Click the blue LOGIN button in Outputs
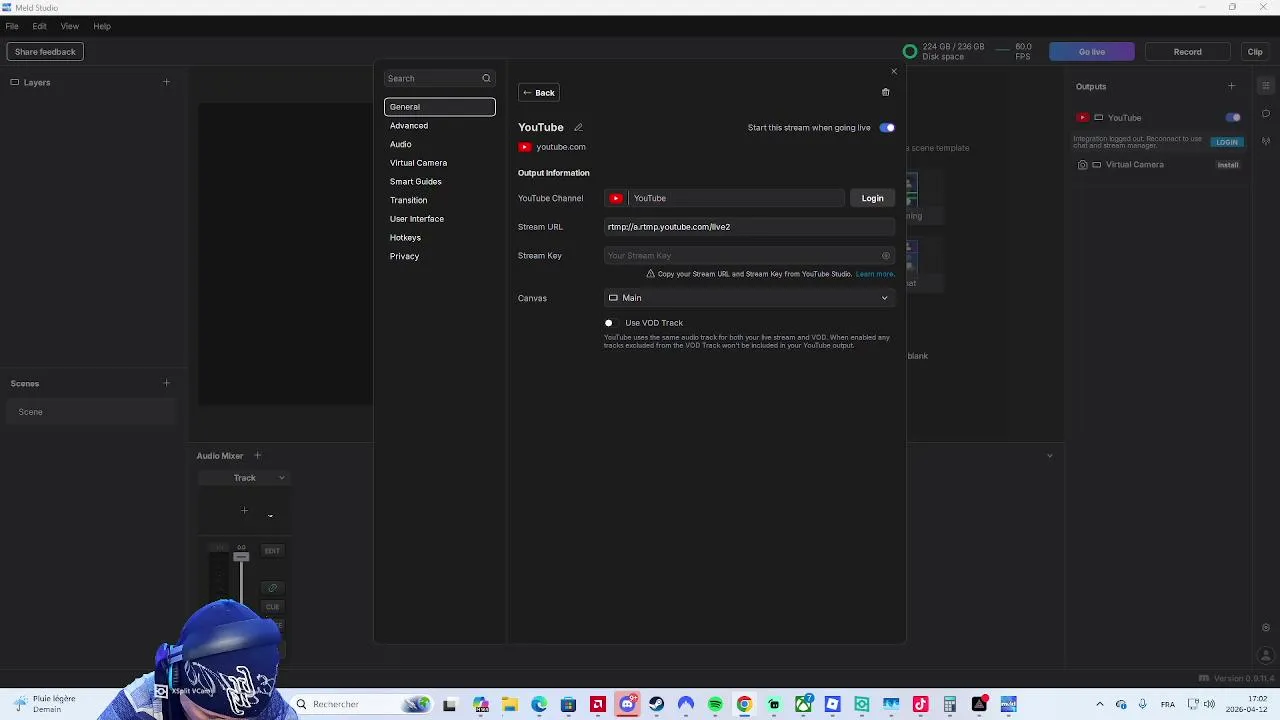1280x720 pixels. 1227,142
